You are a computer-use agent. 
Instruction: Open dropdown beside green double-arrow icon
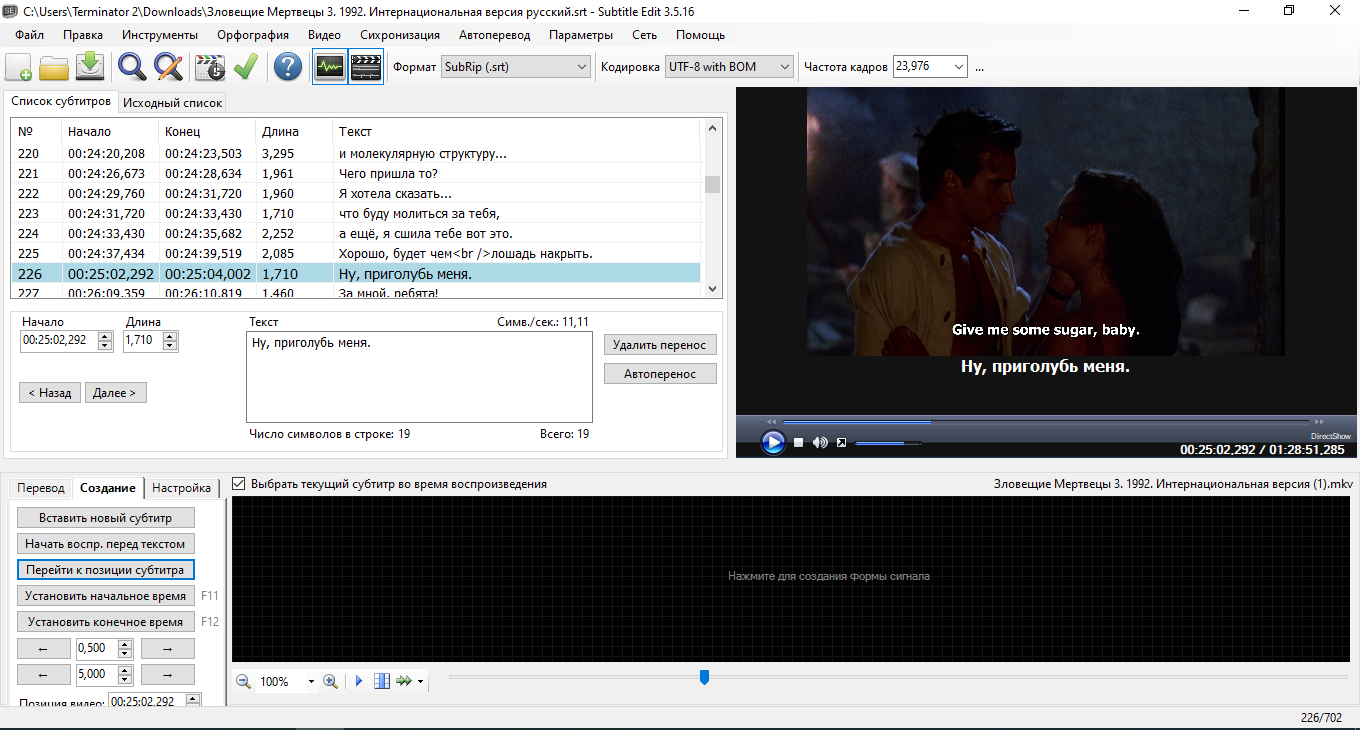click(x=420, y=682)
